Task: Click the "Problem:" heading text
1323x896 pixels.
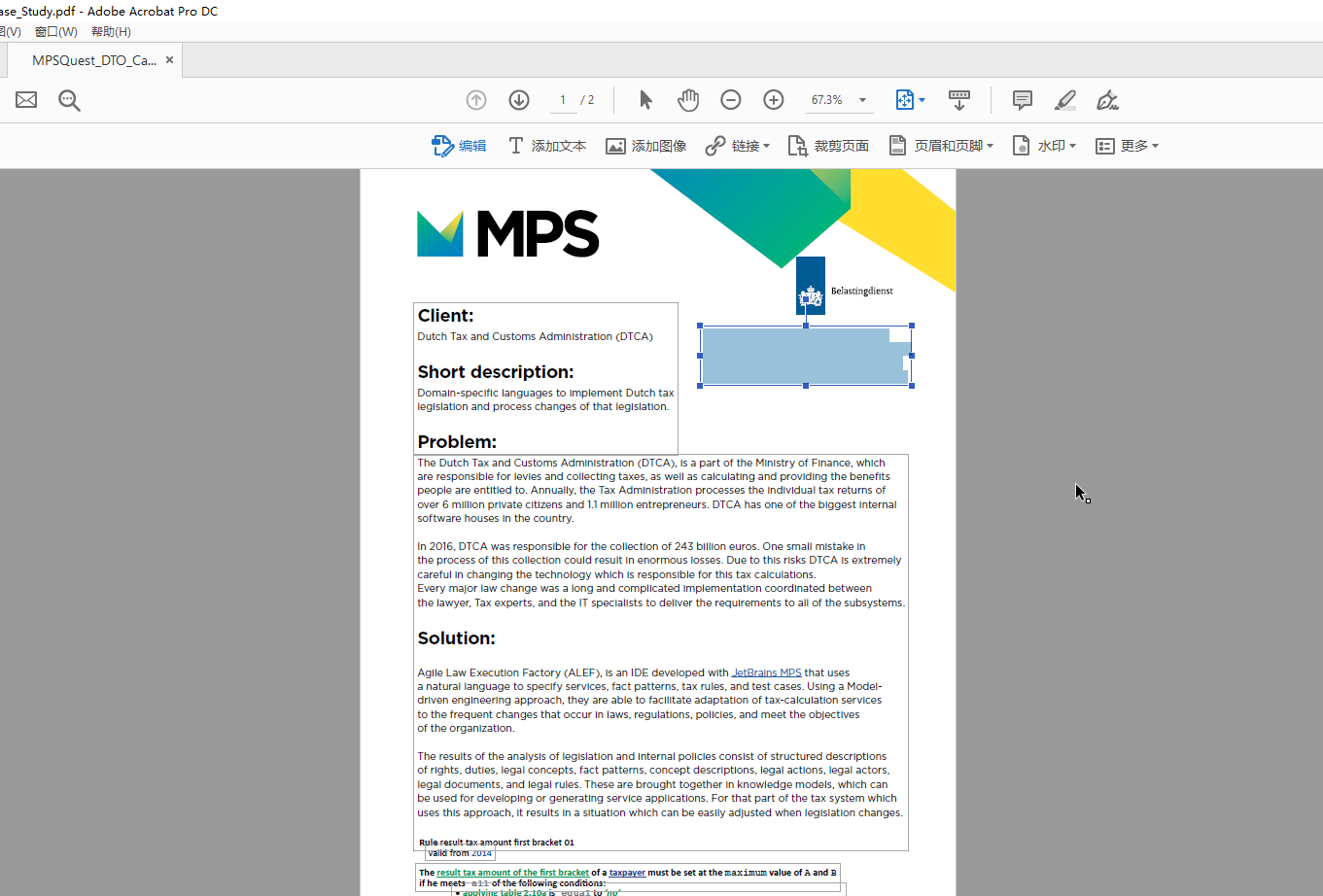Action: coord(457,442)
